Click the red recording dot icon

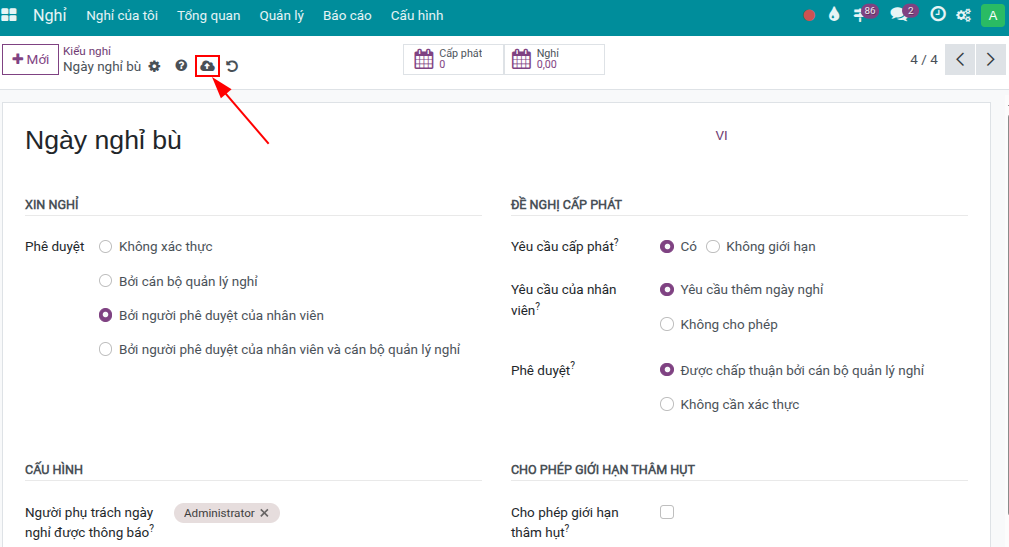(x=809, y=15)
